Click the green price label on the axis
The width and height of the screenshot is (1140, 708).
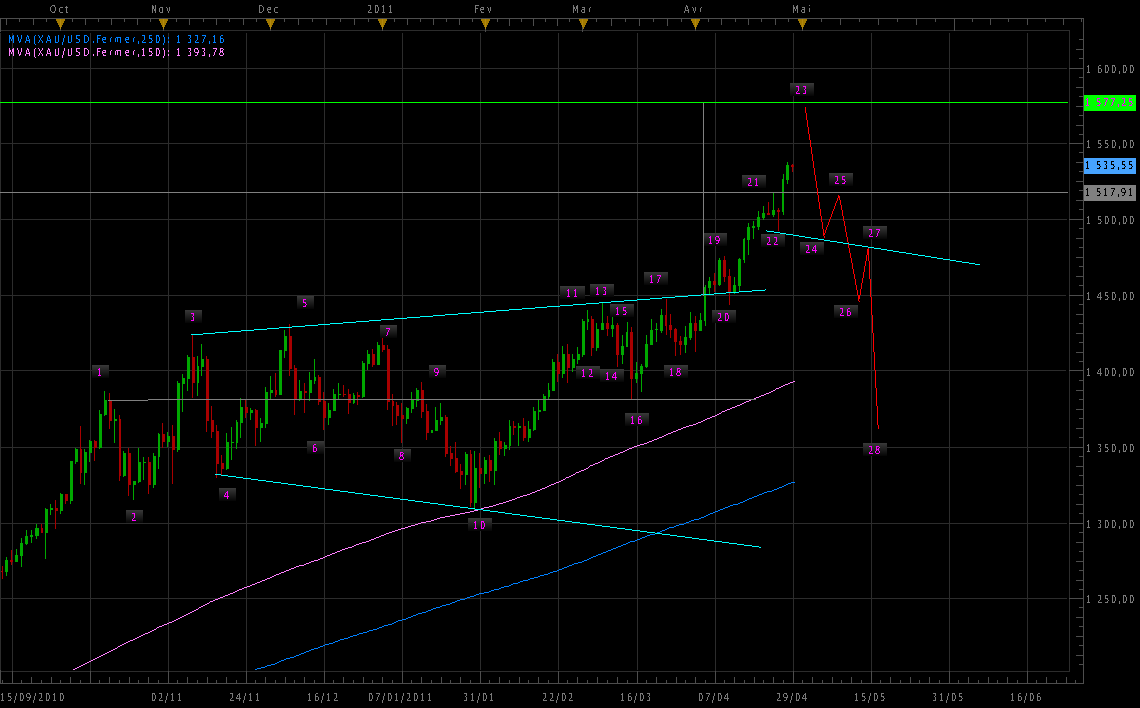pos(1110,102)
